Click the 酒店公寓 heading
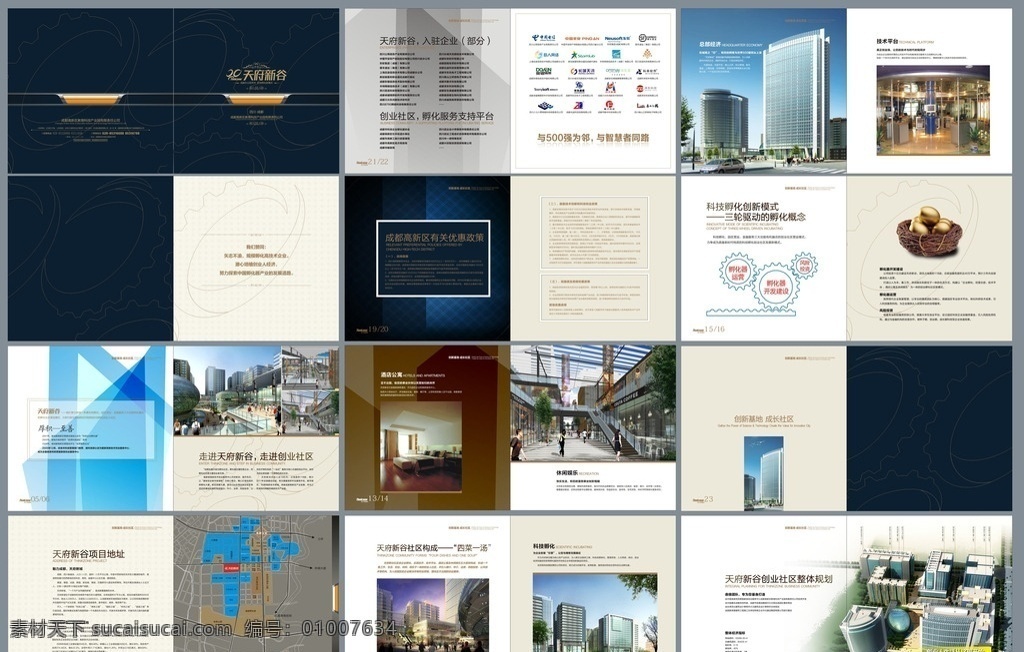The height and width of the screenshot is (652, 1024). (391, 376)
